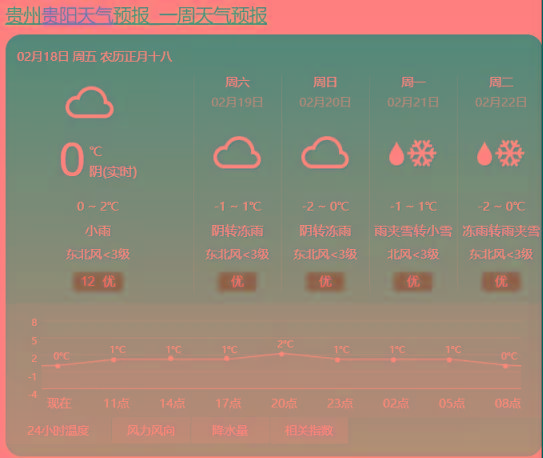Click the cloud icon for today's weather
543x458 pixels.
(90, 102)
